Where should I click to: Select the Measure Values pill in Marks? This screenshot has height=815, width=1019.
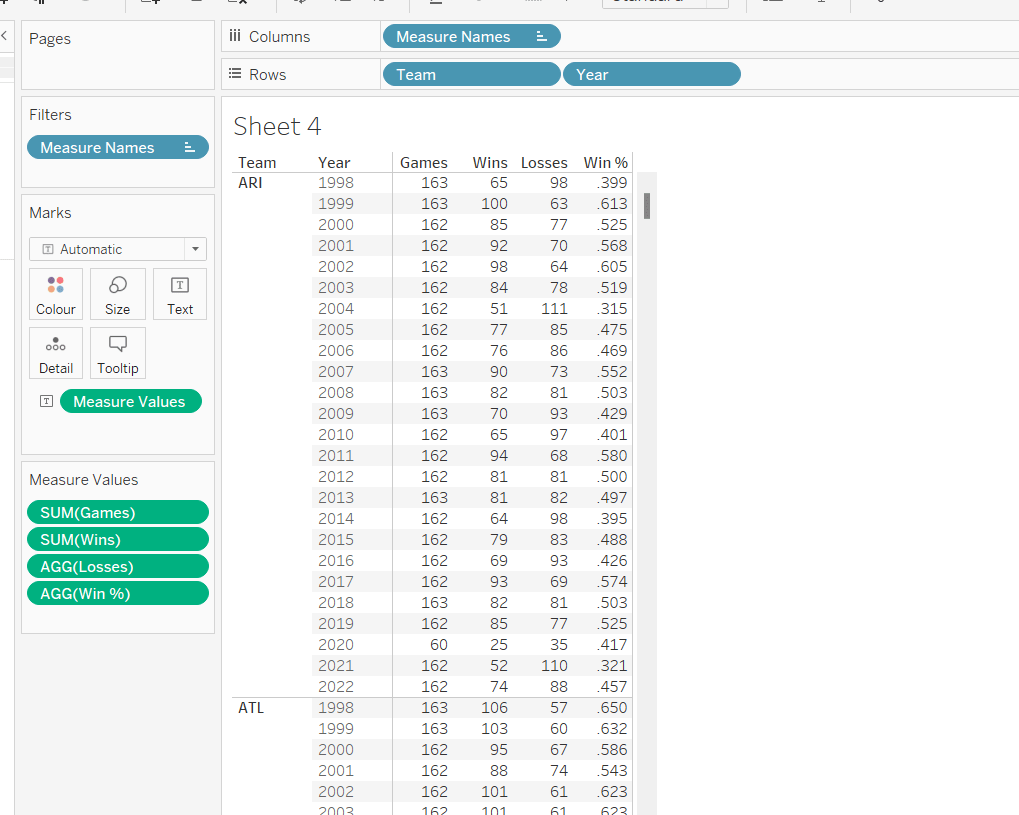(x=130, y=401)
